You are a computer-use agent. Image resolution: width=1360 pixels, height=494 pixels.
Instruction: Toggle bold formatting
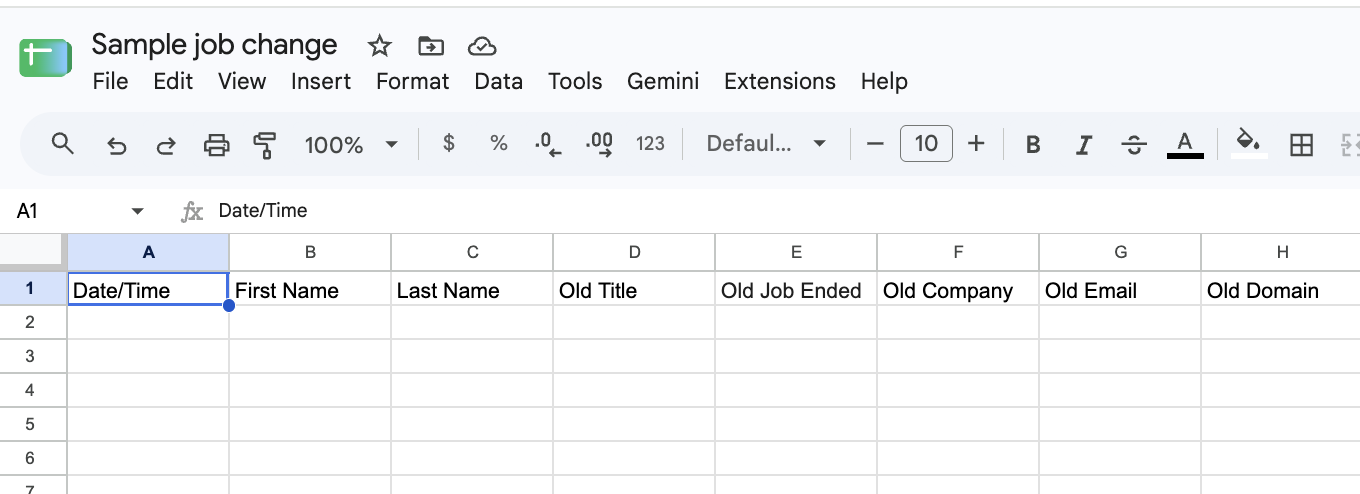click(x=1034, y=145)
